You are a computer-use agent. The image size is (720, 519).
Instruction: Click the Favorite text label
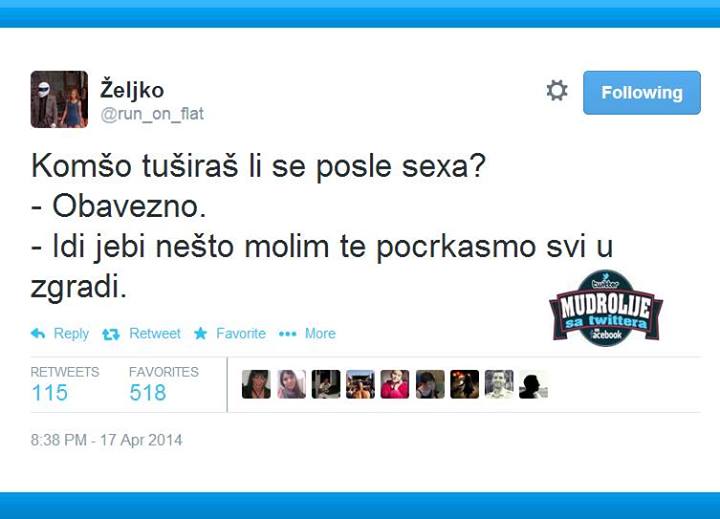coord(241,333)
